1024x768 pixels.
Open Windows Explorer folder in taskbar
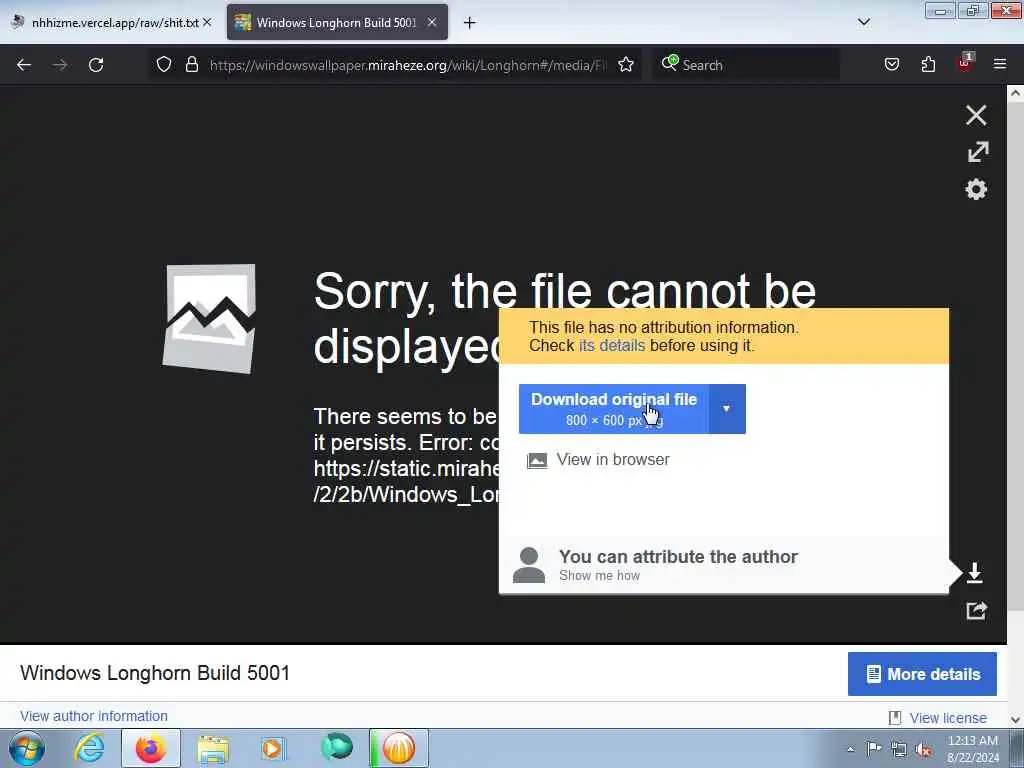(x=213, y=748)
